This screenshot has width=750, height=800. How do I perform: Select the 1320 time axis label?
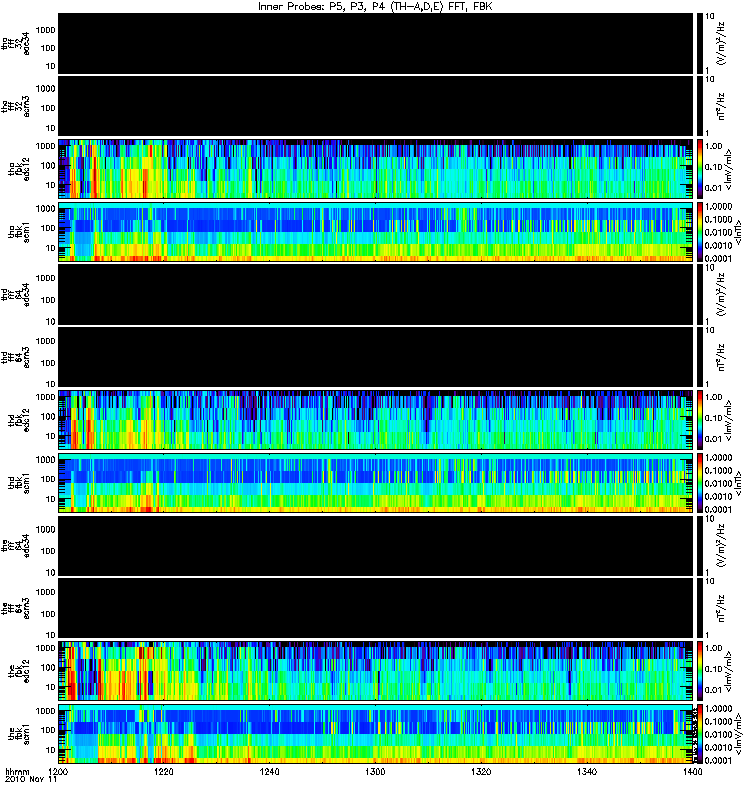(x=481, y=771)
